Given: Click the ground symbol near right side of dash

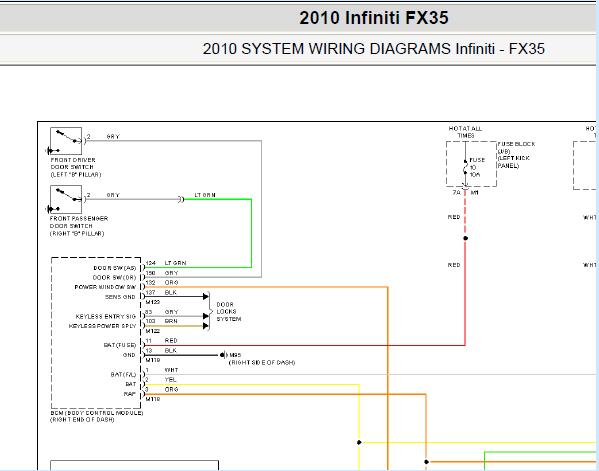Looking at the screenshot, I should tap(223, 355).
